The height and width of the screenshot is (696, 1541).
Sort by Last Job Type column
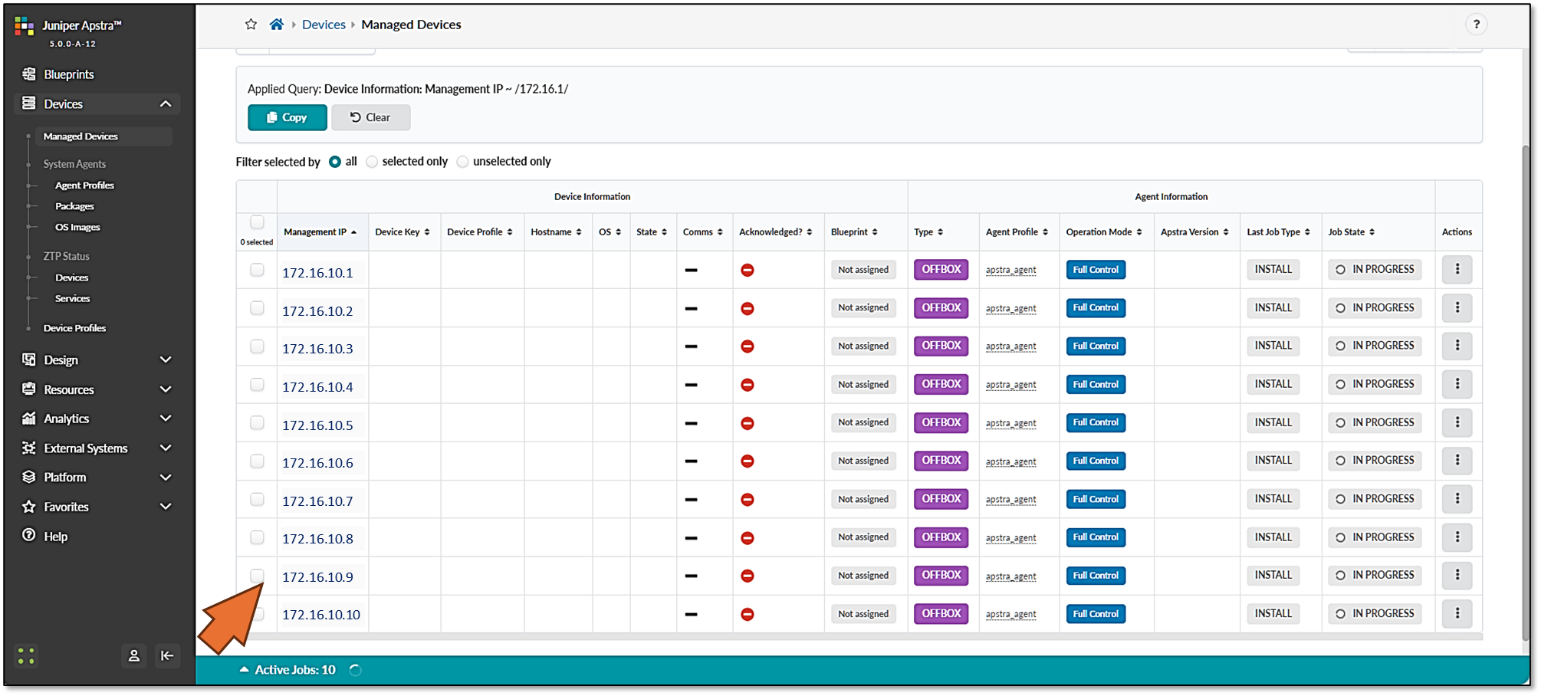tap(1277, 232)
